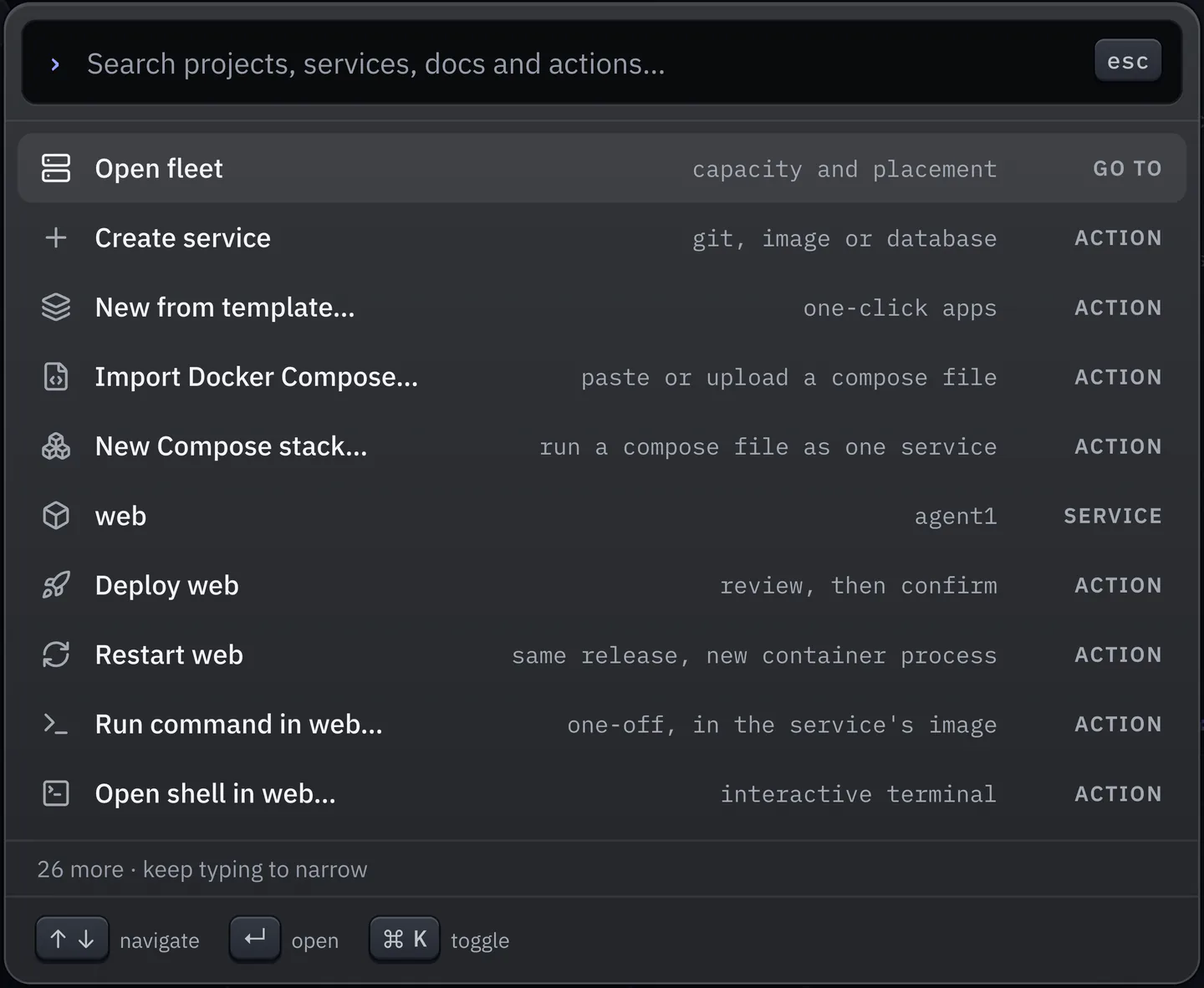Select New from template… entry
This screenshot has height=988, width=1204.
602,307
